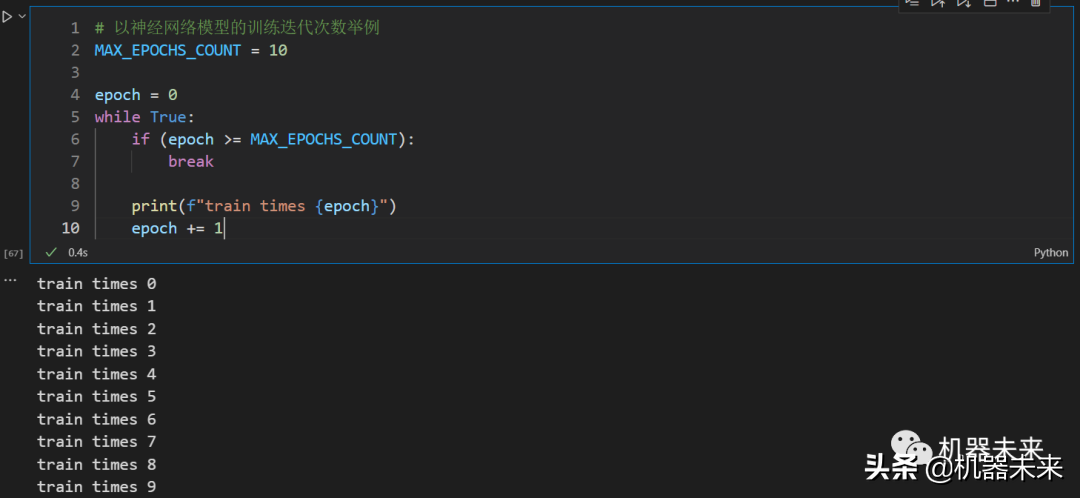The width and height of the screenshot is (1080, 498).
Task: Execute cells above icon
Action: point(938,4)
